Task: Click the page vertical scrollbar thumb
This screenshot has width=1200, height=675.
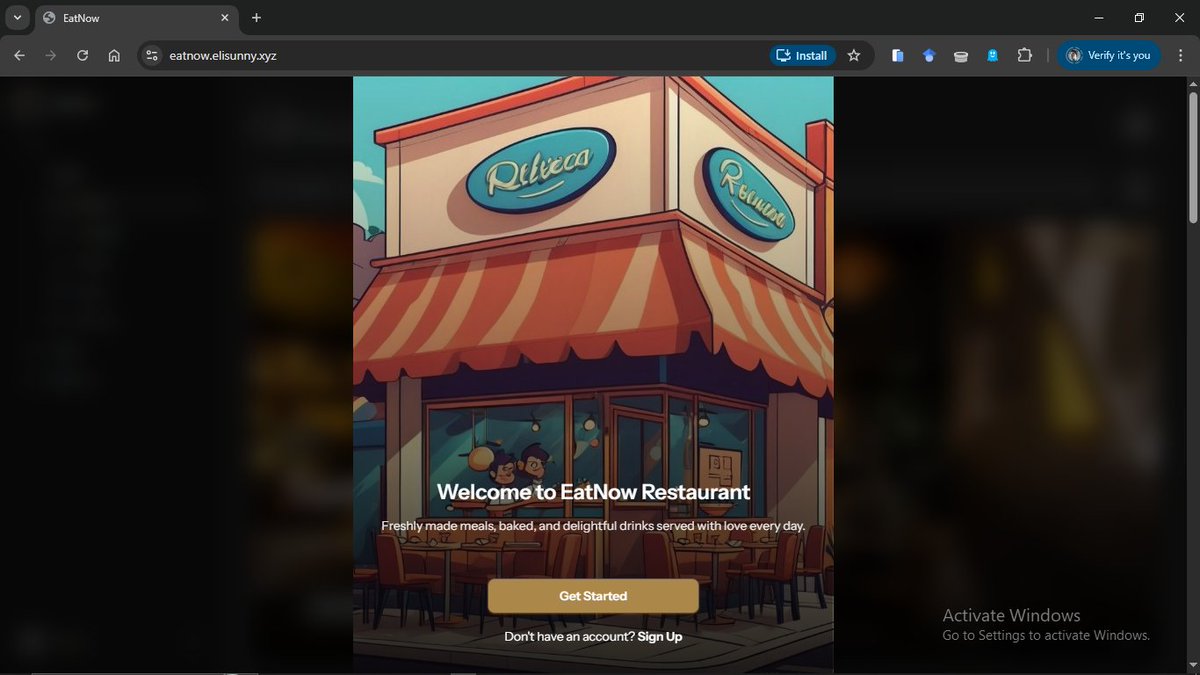Action: coord(1192,156)
